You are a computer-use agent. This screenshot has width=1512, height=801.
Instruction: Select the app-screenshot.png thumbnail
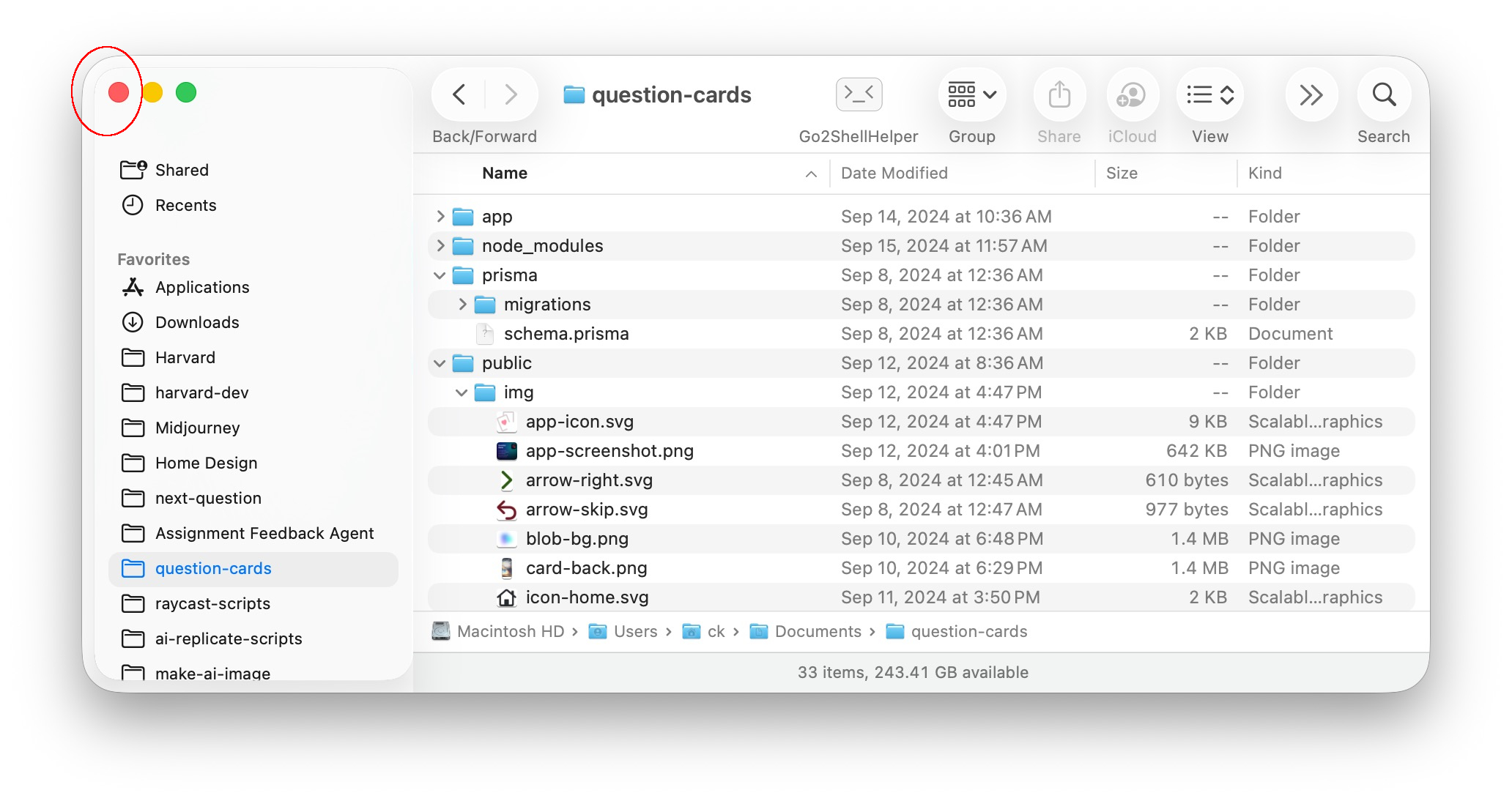coord(506,451)
